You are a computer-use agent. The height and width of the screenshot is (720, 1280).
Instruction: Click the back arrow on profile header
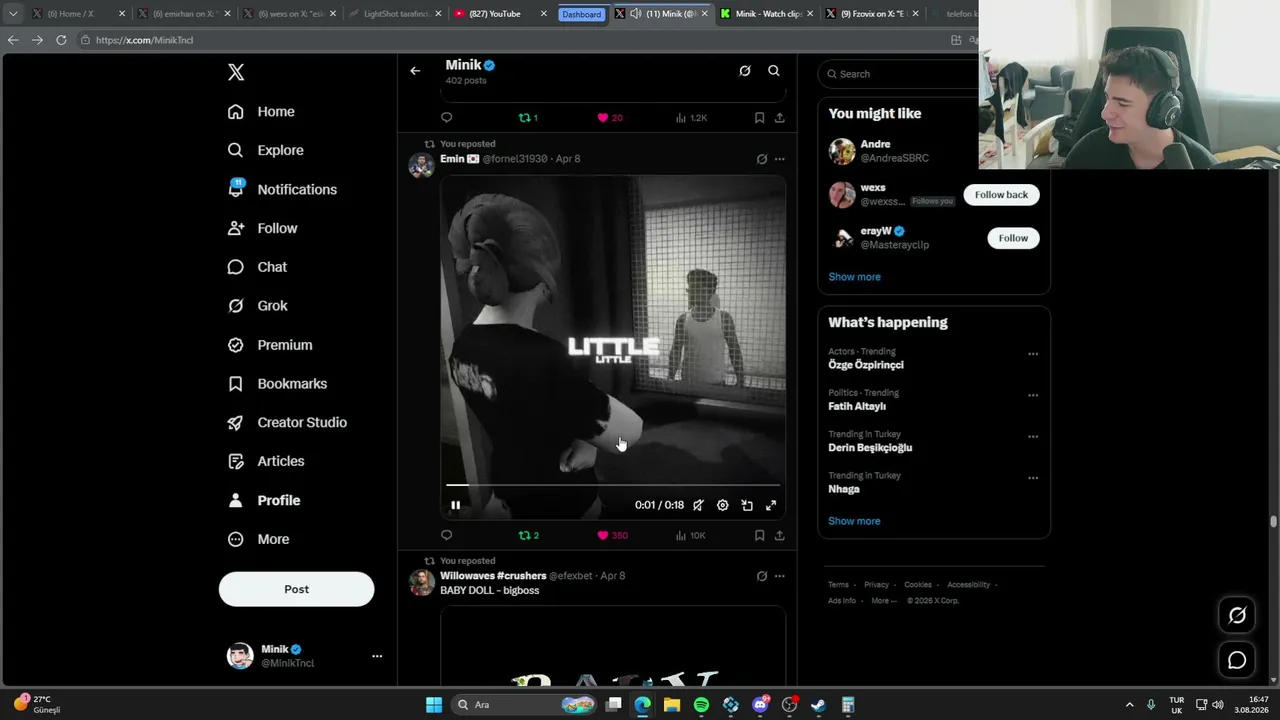415,71
